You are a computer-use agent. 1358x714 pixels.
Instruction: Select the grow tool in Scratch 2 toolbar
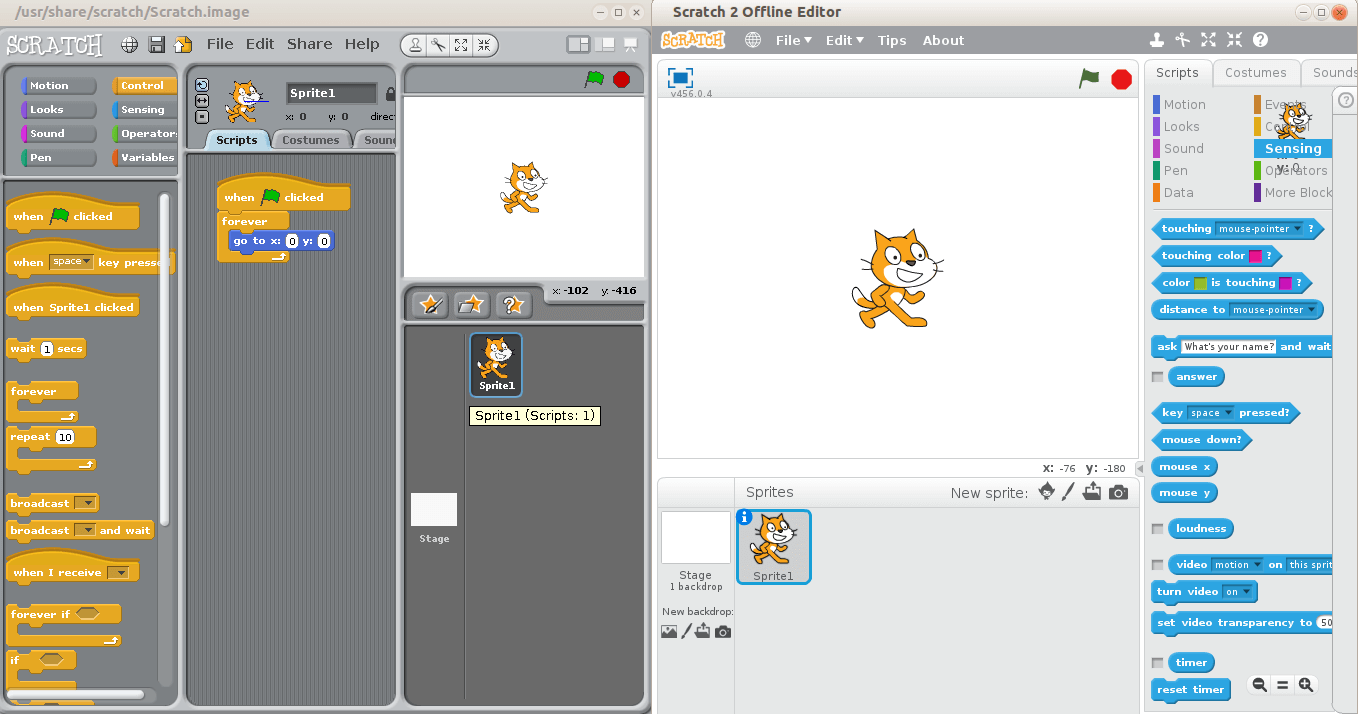[1209, 40]
